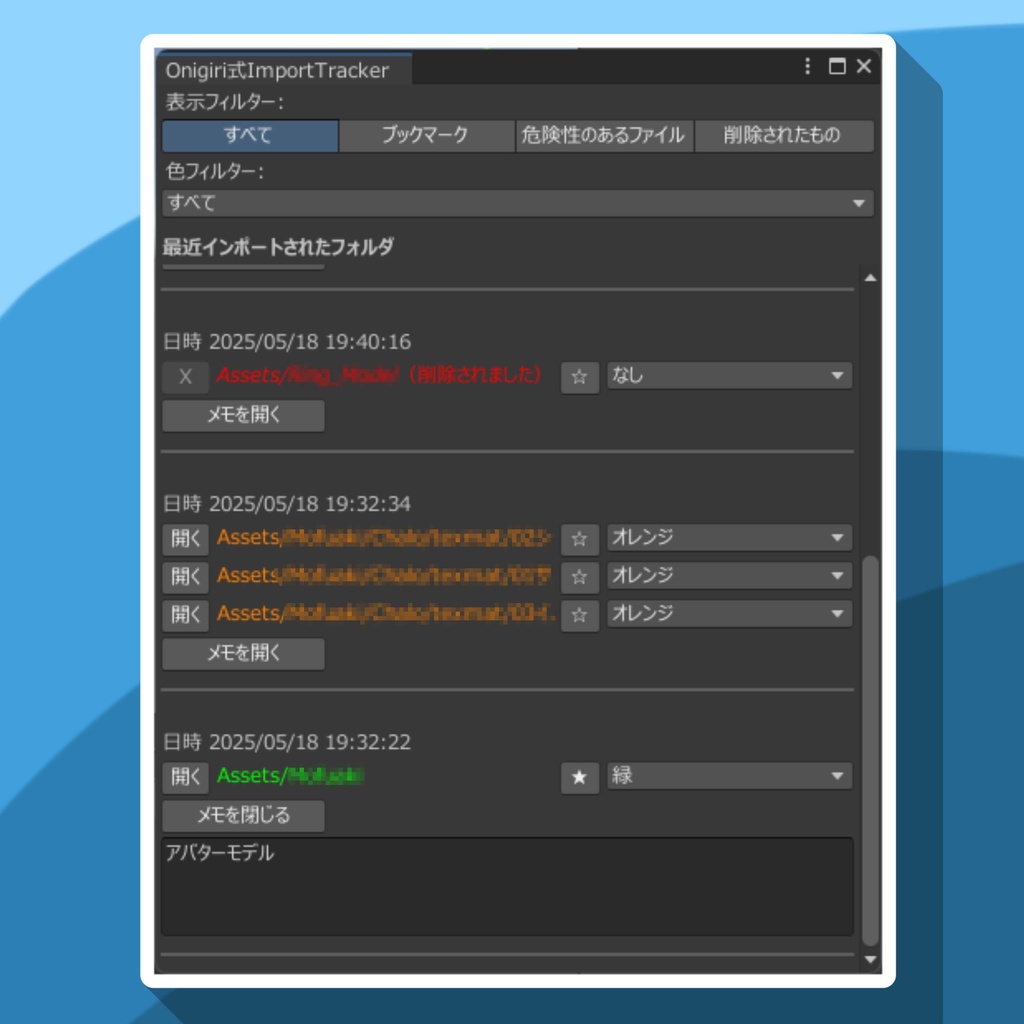The image size is (1024, 1024).
Task: Close the memo with メモを閉じる
Action: pos(242,816)
